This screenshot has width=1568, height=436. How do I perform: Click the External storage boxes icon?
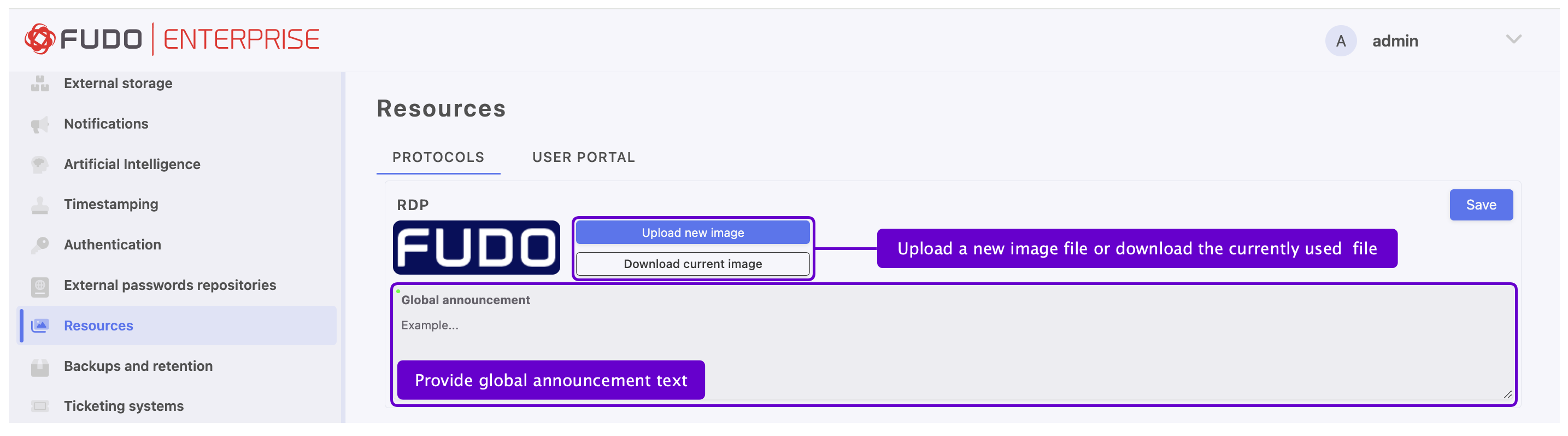pos(39,83)
